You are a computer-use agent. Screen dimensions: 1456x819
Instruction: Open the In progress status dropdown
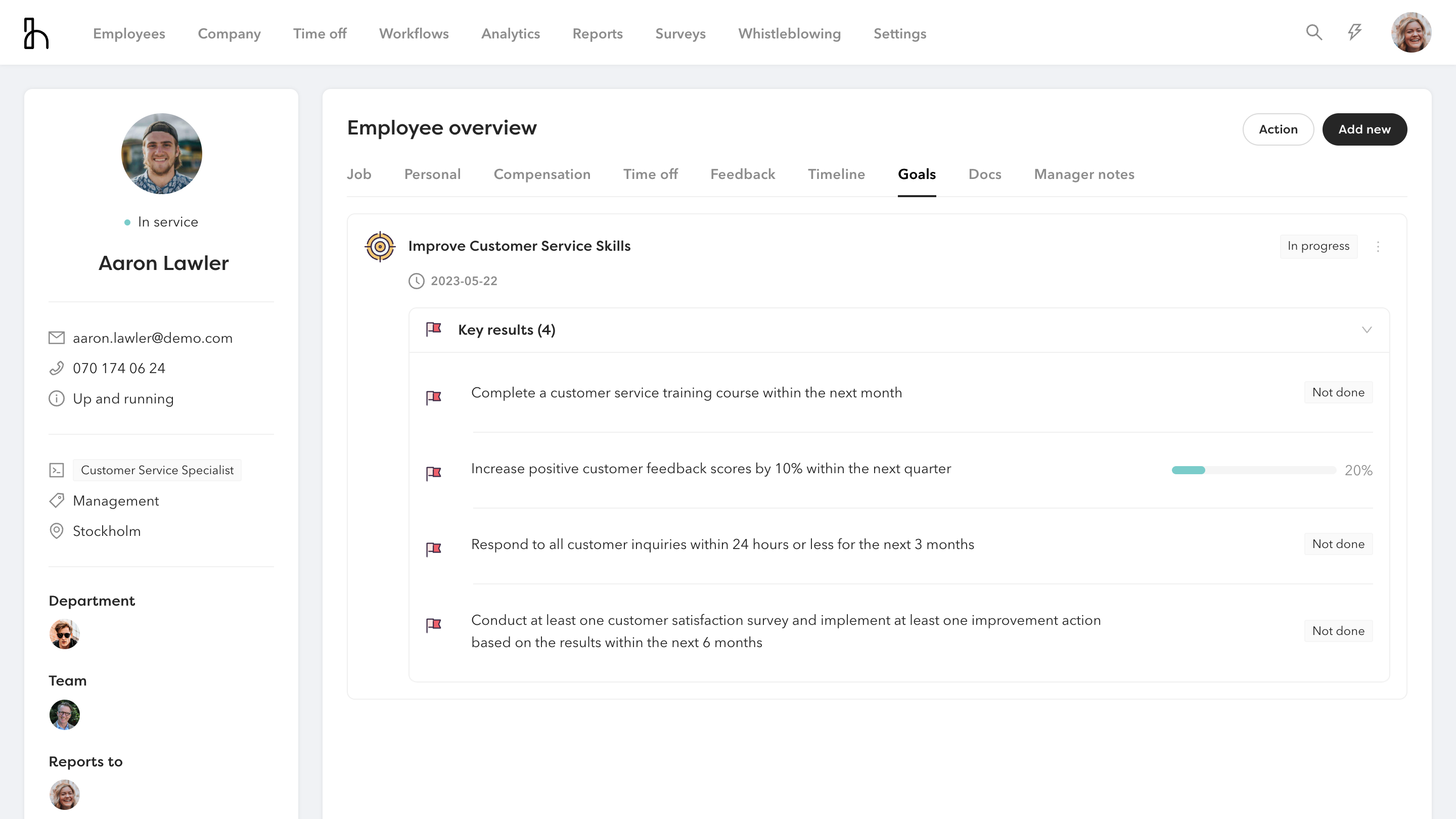click(x=1318, y=246)
